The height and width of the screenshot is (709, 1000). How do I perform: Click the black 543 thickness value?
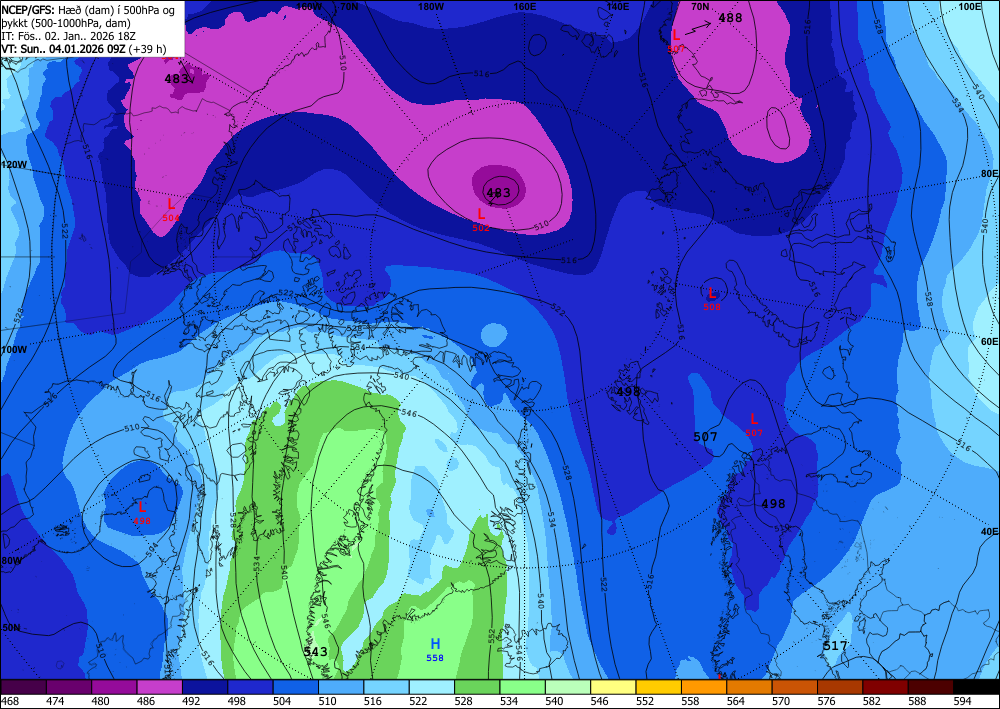(x=315, y=652)
